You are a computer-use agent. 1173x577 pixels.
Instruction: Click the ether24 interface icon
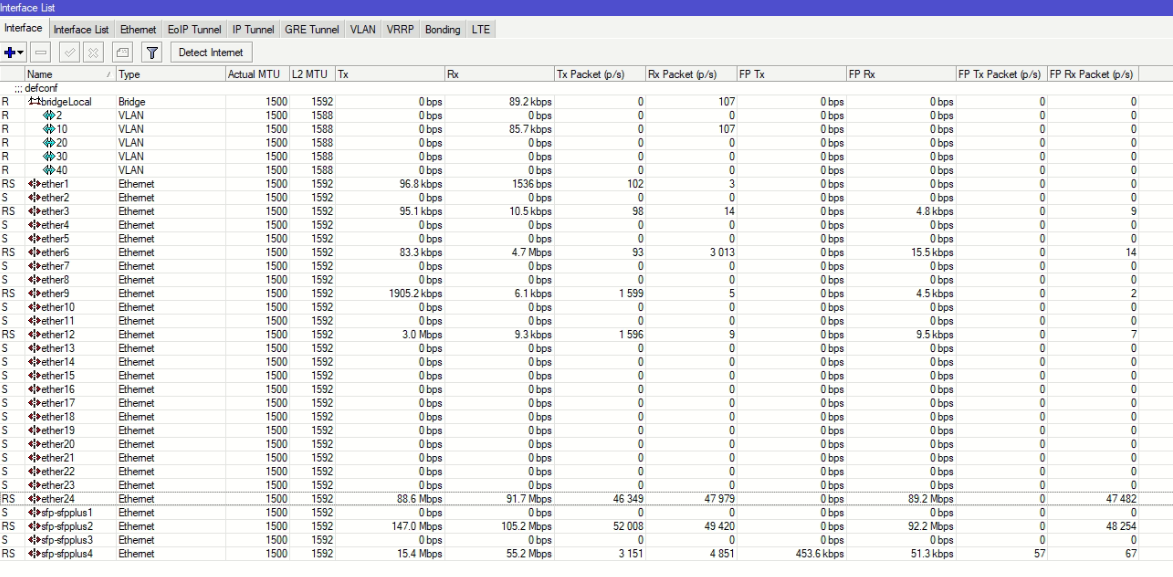[34, 498]
